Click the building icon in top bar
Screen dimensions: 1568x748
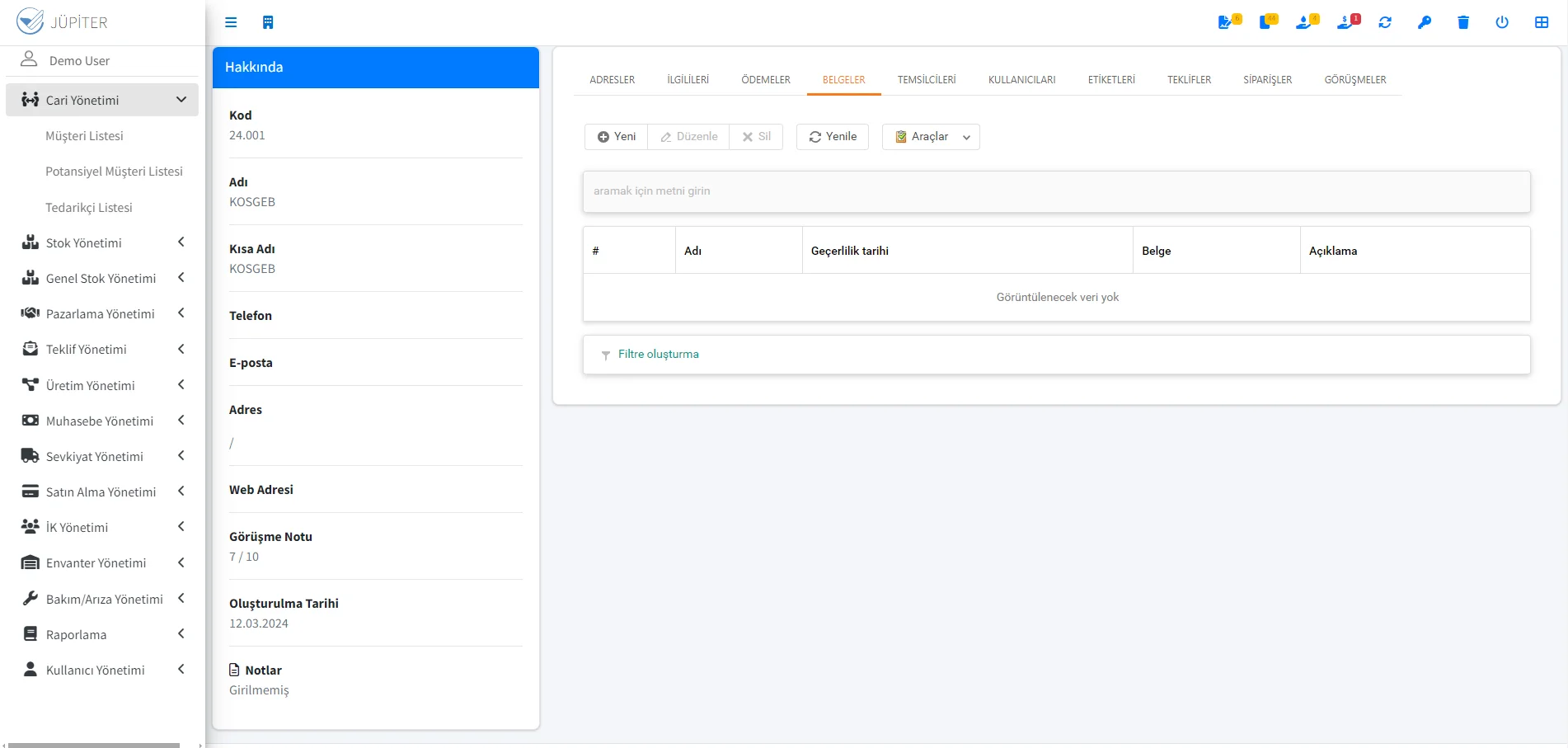tap(268, 22)
